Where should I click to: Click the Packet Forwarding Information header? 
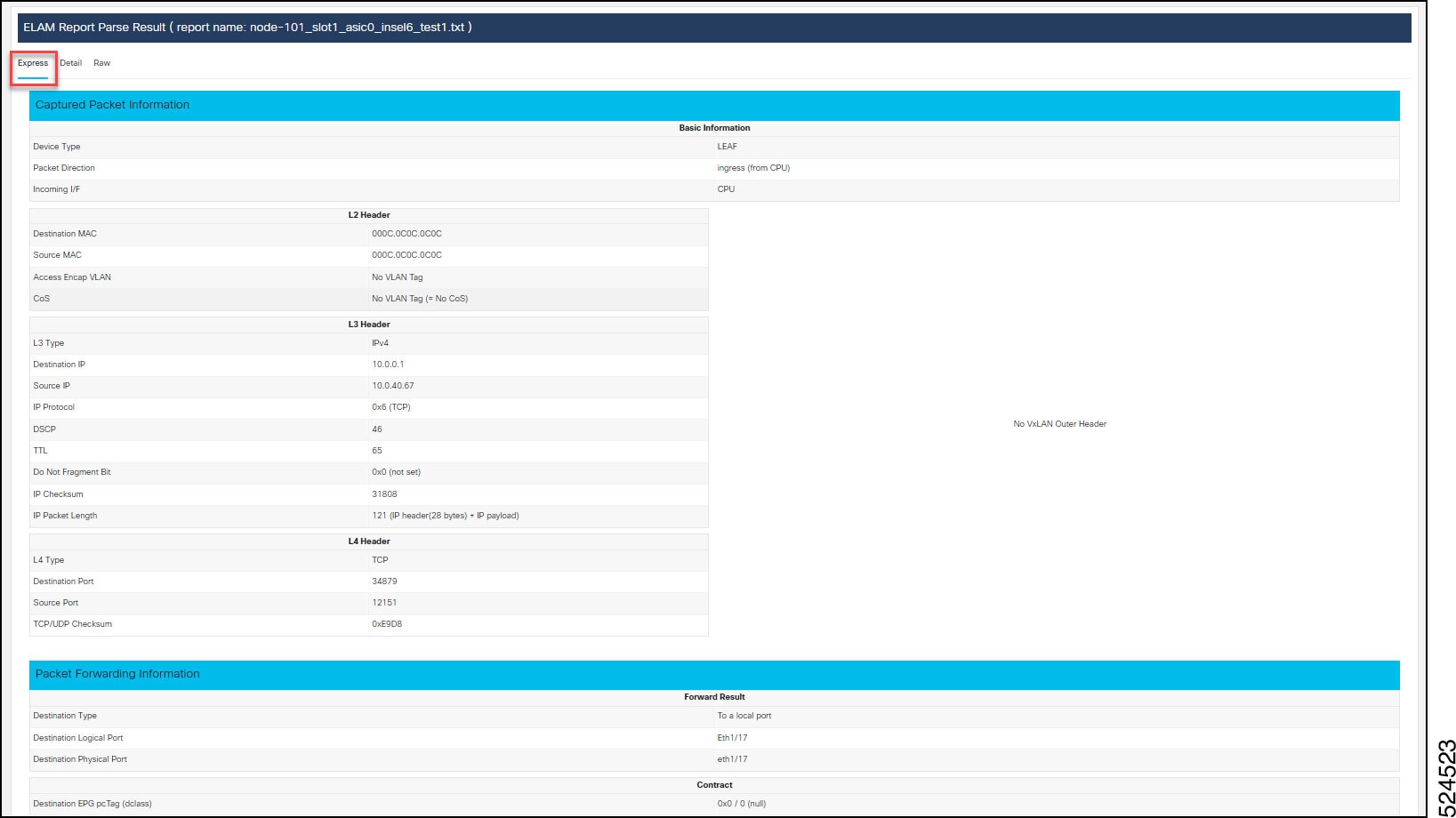(117, 674)
